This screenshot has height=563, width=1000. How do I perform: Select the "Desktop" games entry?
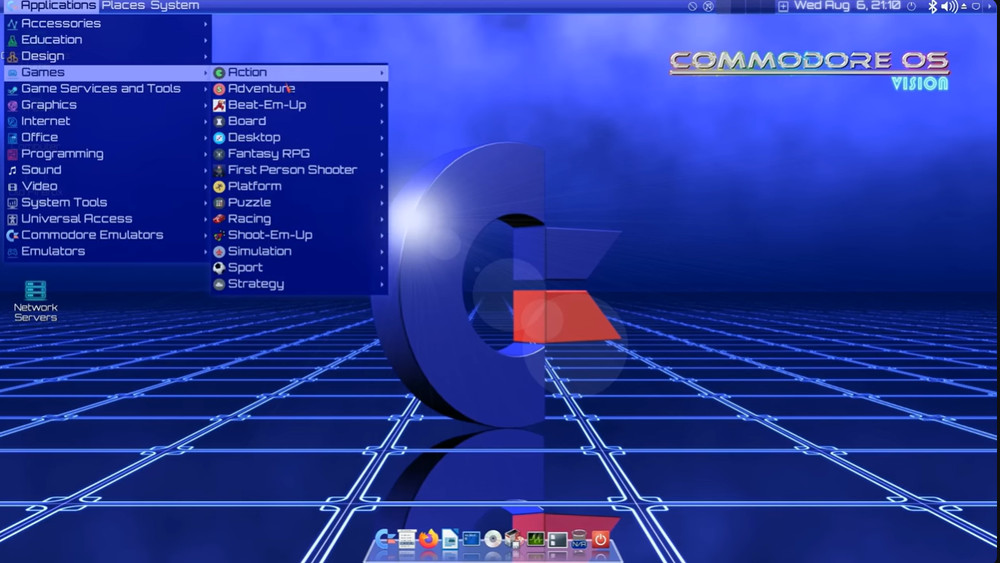tap(300, 138)
